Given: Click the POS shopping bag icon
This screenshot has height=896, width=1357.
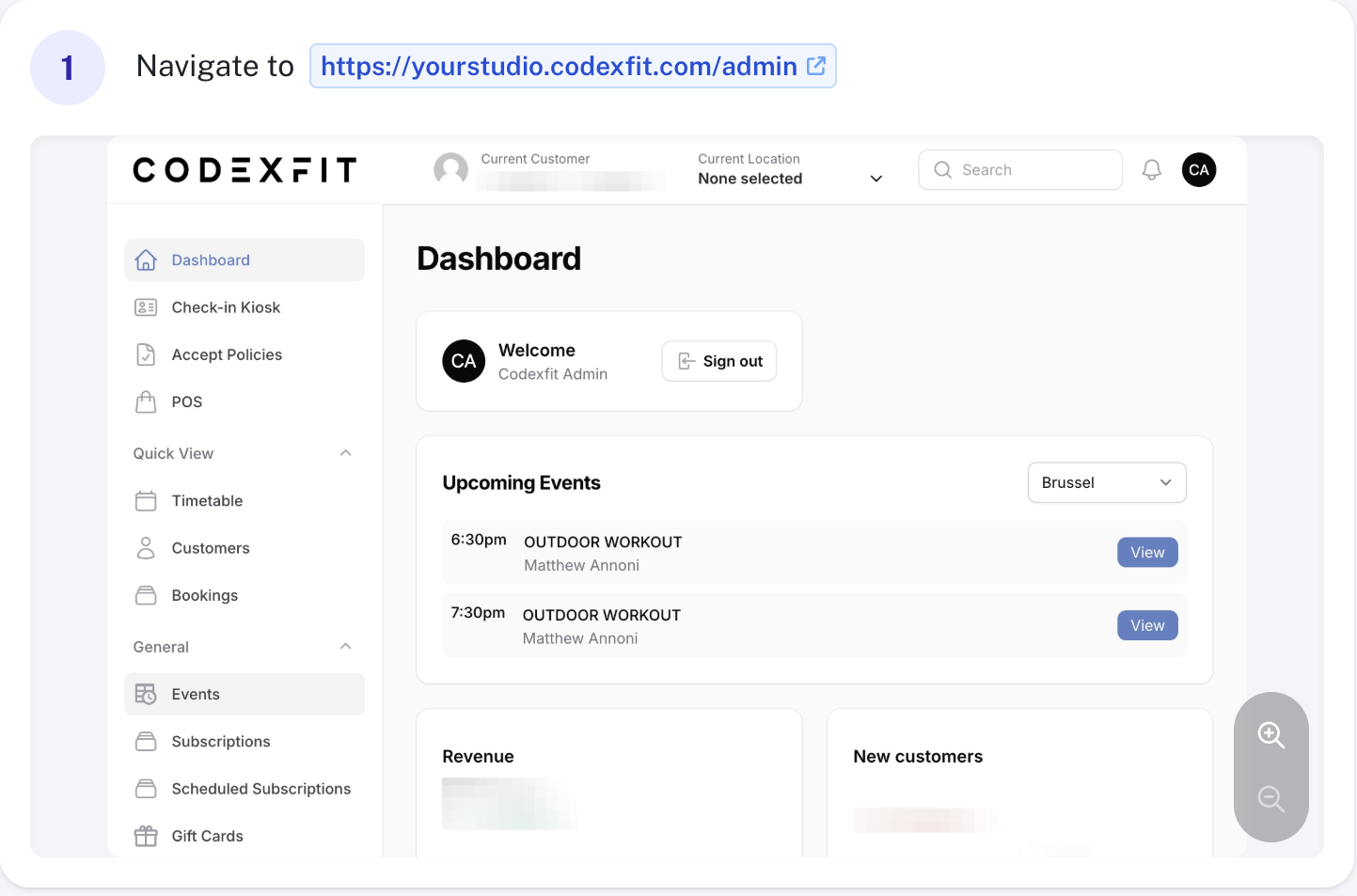Looking at the screenshot, I should (146, 401).
